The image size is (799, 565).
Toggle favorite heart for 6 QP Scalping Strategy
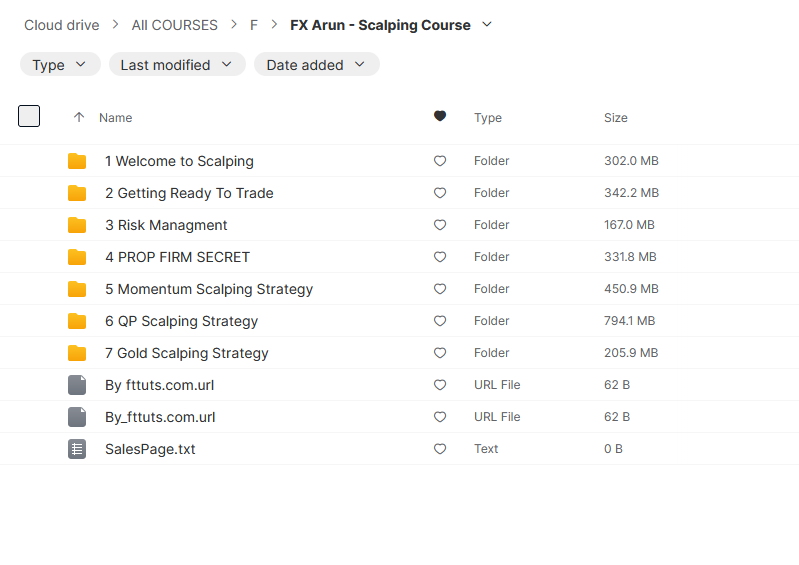click(x=440, y=321)
